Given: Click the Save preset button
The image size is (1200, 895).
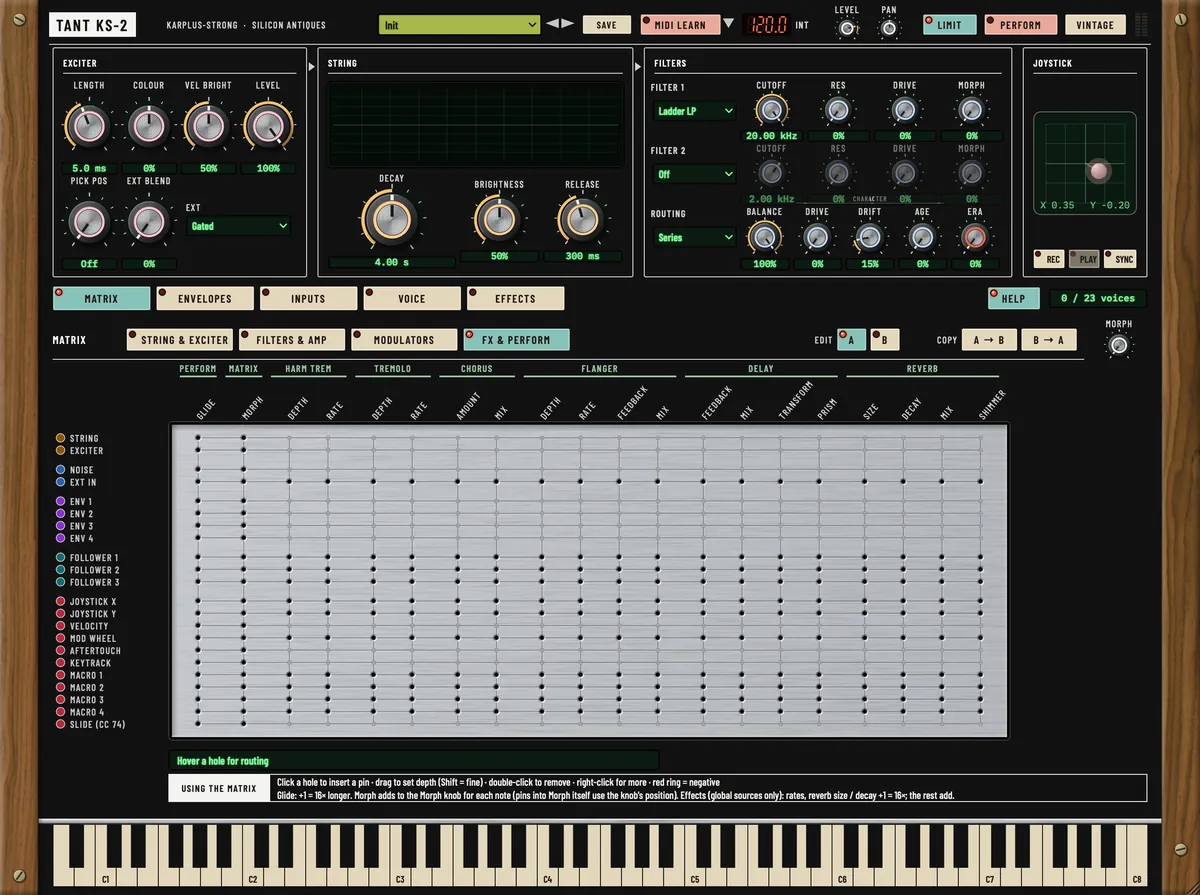Looking at the screenshot, I should [607, 25].
